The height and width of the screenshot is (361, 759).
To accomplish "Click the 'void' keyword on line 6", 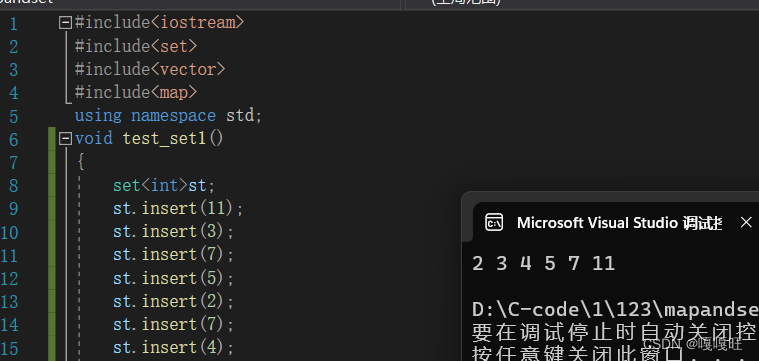I will [94, 139].
